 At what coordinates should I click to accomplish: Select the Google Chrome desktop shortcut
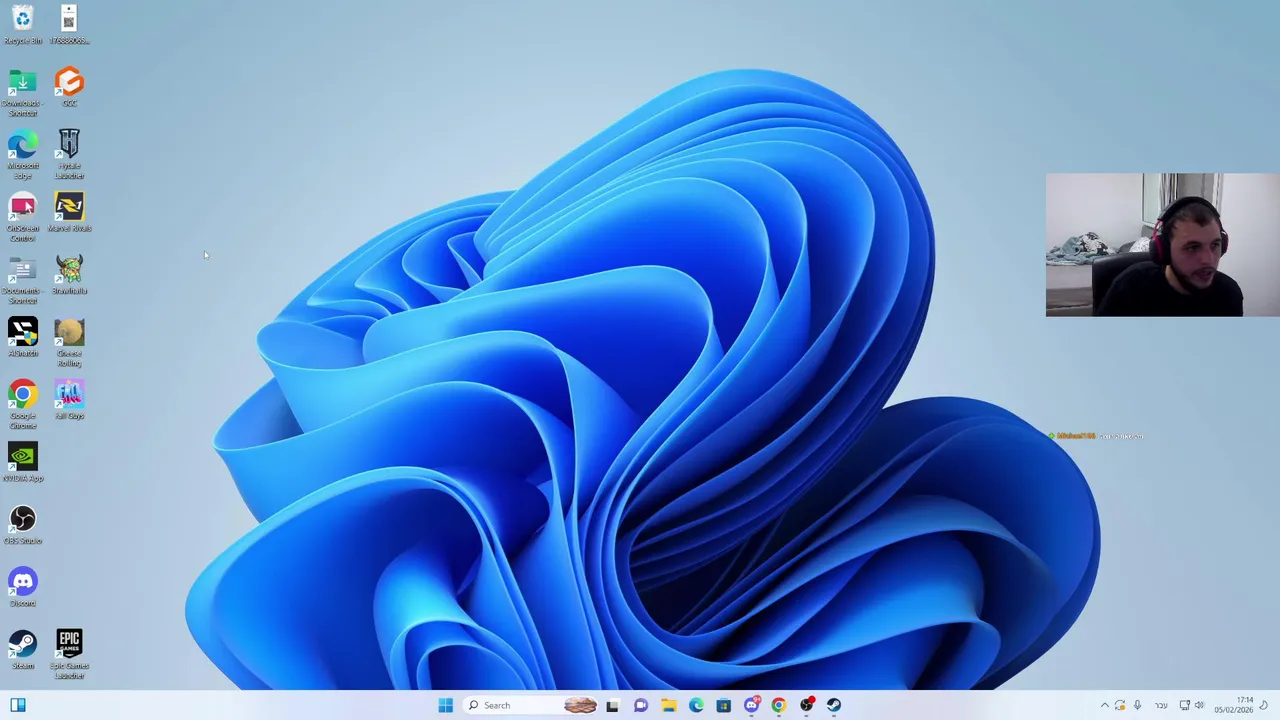[23, 405]
